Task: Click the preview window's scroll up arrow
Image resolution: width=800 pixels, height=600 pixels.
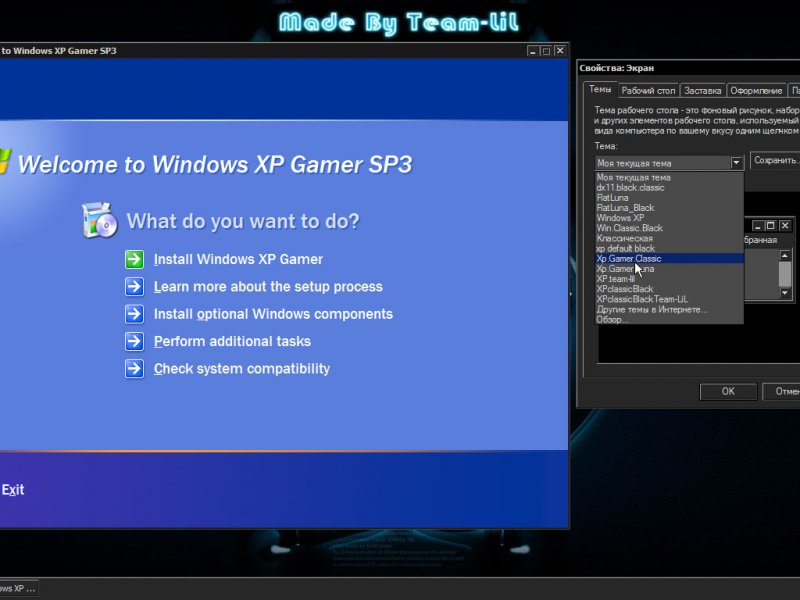Action: (x=785, y=255)
